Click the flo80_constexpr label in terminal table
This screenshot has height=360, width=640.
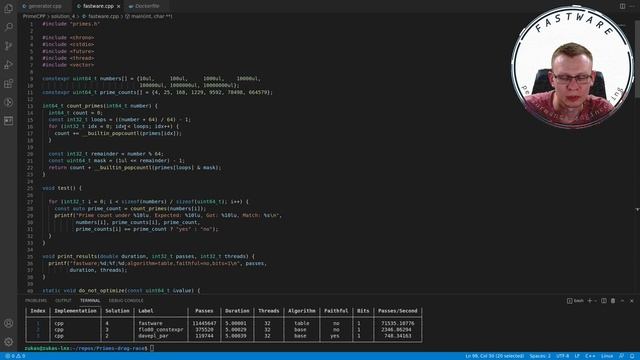161,329
